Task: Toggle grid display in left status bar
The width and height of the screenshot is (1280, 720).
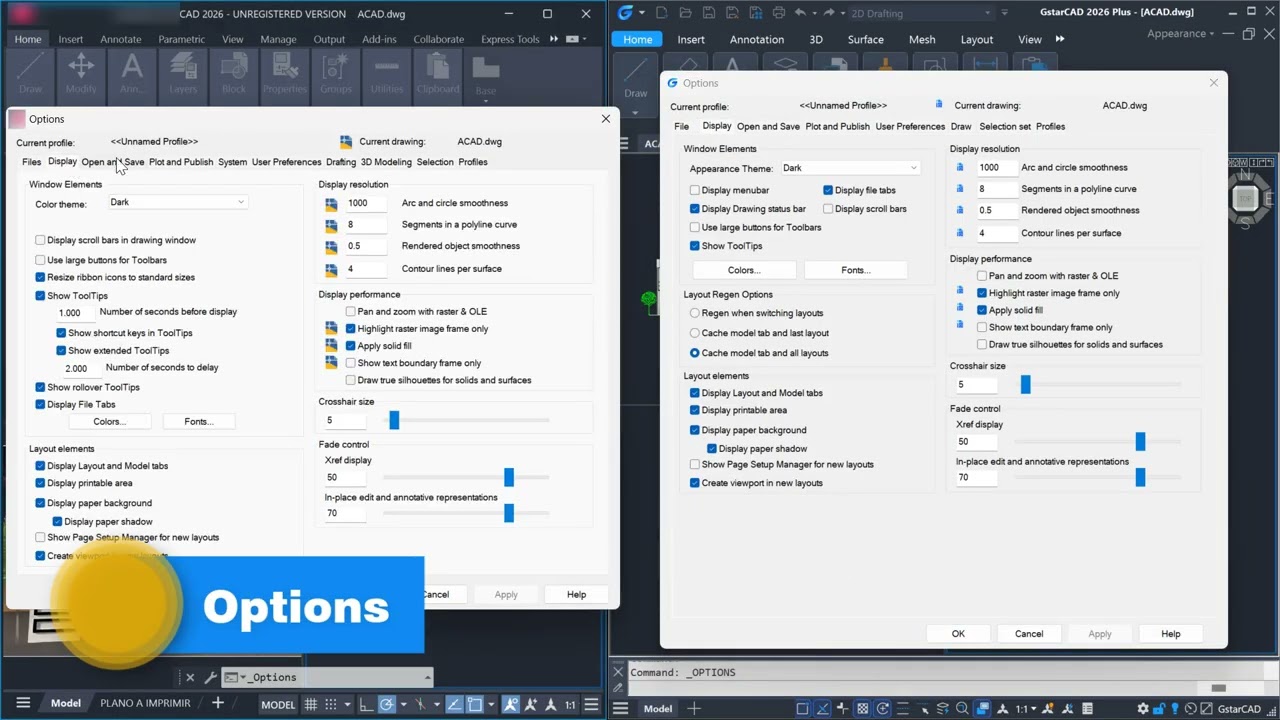Action: tap(312, 704)
